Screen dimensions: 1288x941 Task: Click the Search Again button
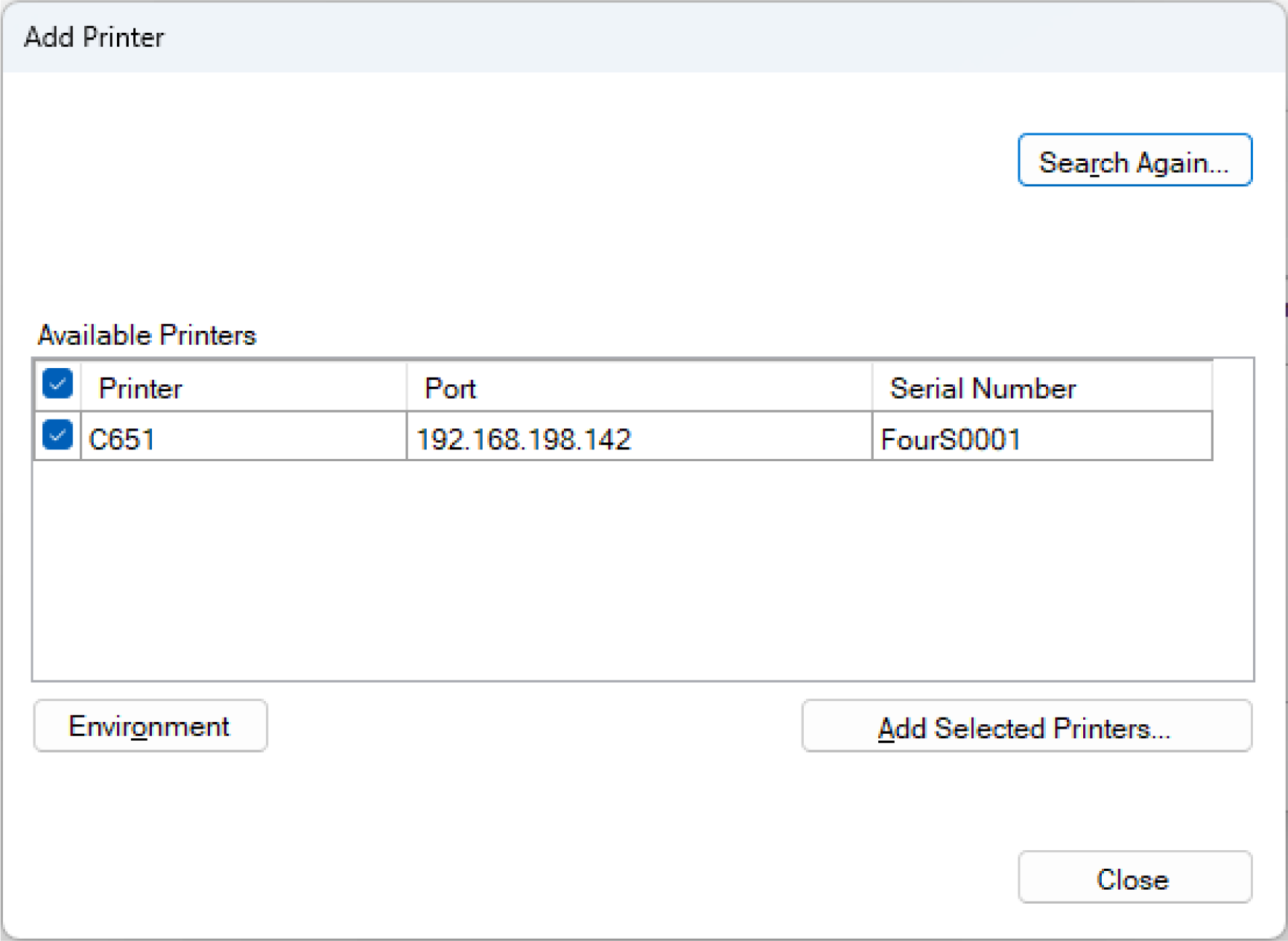[1134, 161]
